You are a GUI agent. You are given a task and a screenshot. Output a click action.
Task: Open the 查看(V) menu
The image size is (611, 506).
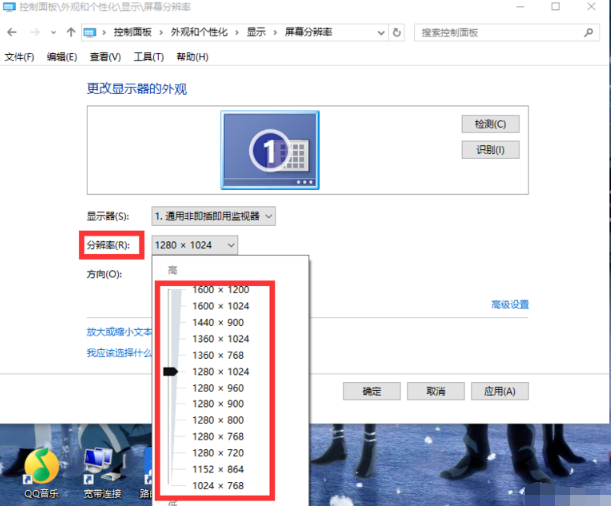[x=105, y=57]
